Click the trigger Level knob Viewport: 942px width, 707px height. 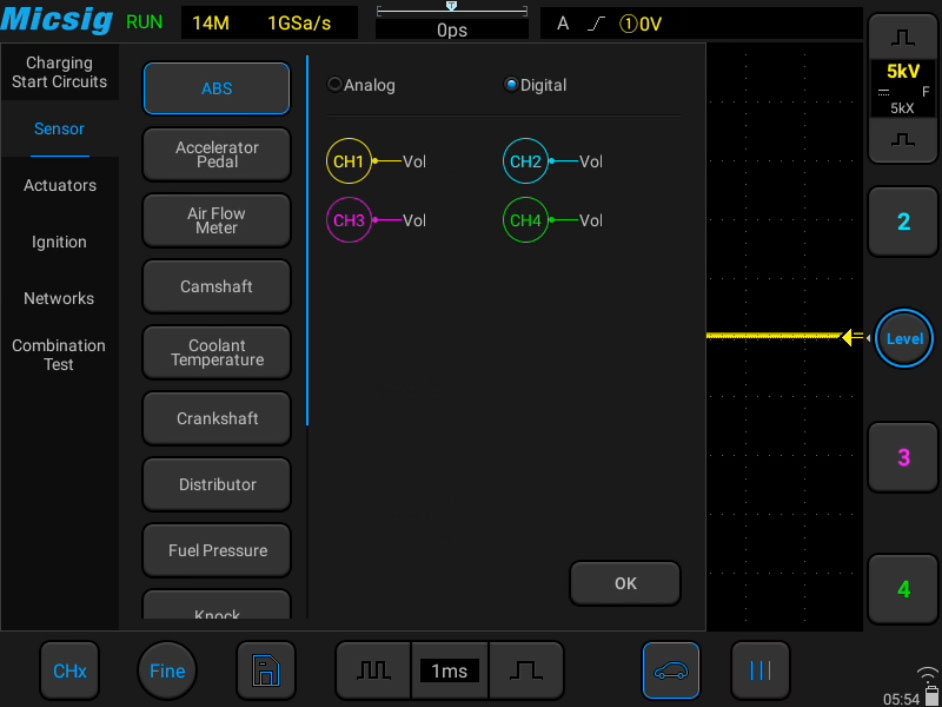pos(904,338)
